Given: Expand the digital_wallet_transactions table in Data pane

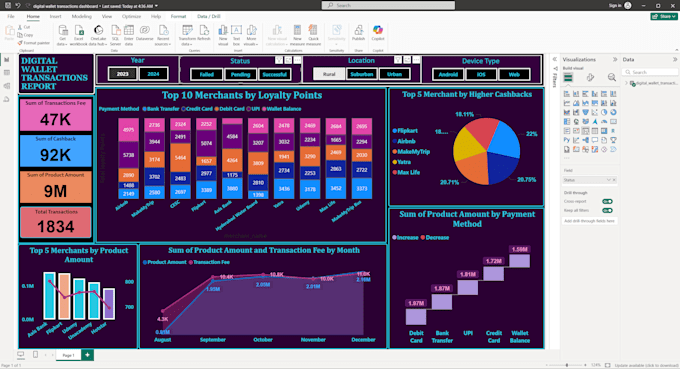Looking at the screenshot, I should click(x=627, y=83).
